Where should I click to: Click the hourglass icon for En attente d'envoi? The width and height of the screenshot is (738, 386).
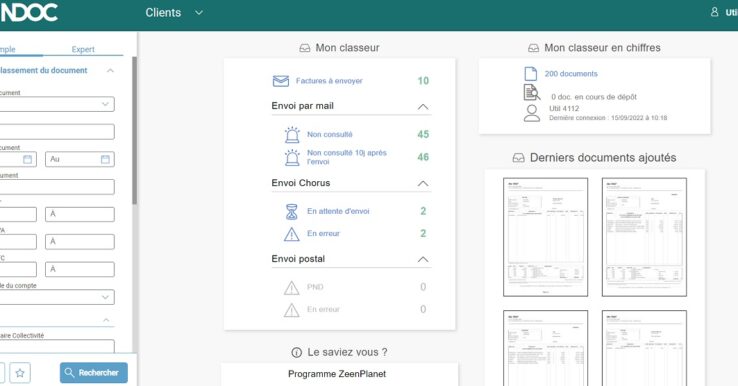pos(292,212)
